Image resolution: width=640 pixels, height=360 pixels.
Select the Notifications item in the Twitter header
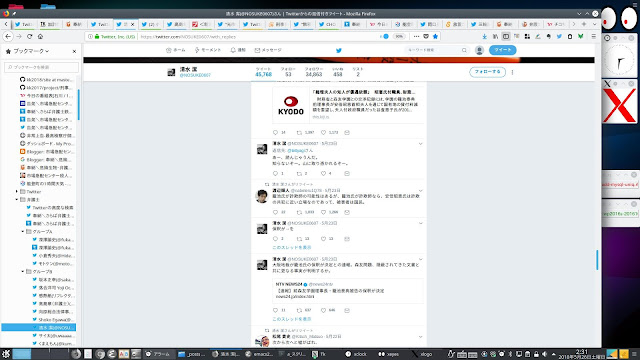[x=238, y=50]
